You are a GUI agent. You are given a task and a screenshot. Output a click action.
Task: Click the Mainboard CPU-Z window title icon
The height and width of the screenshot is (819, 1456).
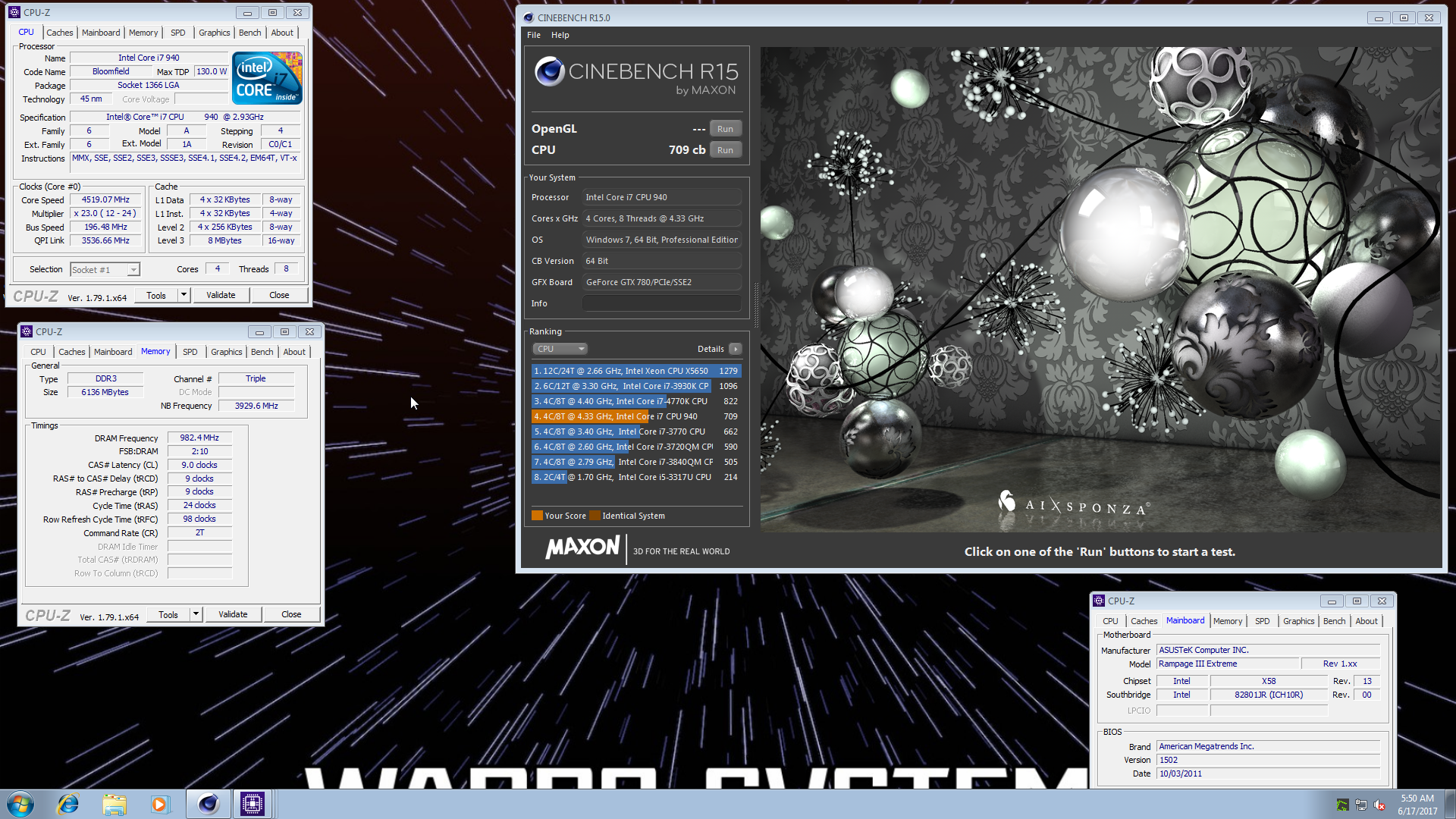pyautogui.click(x=1099, y=601)
